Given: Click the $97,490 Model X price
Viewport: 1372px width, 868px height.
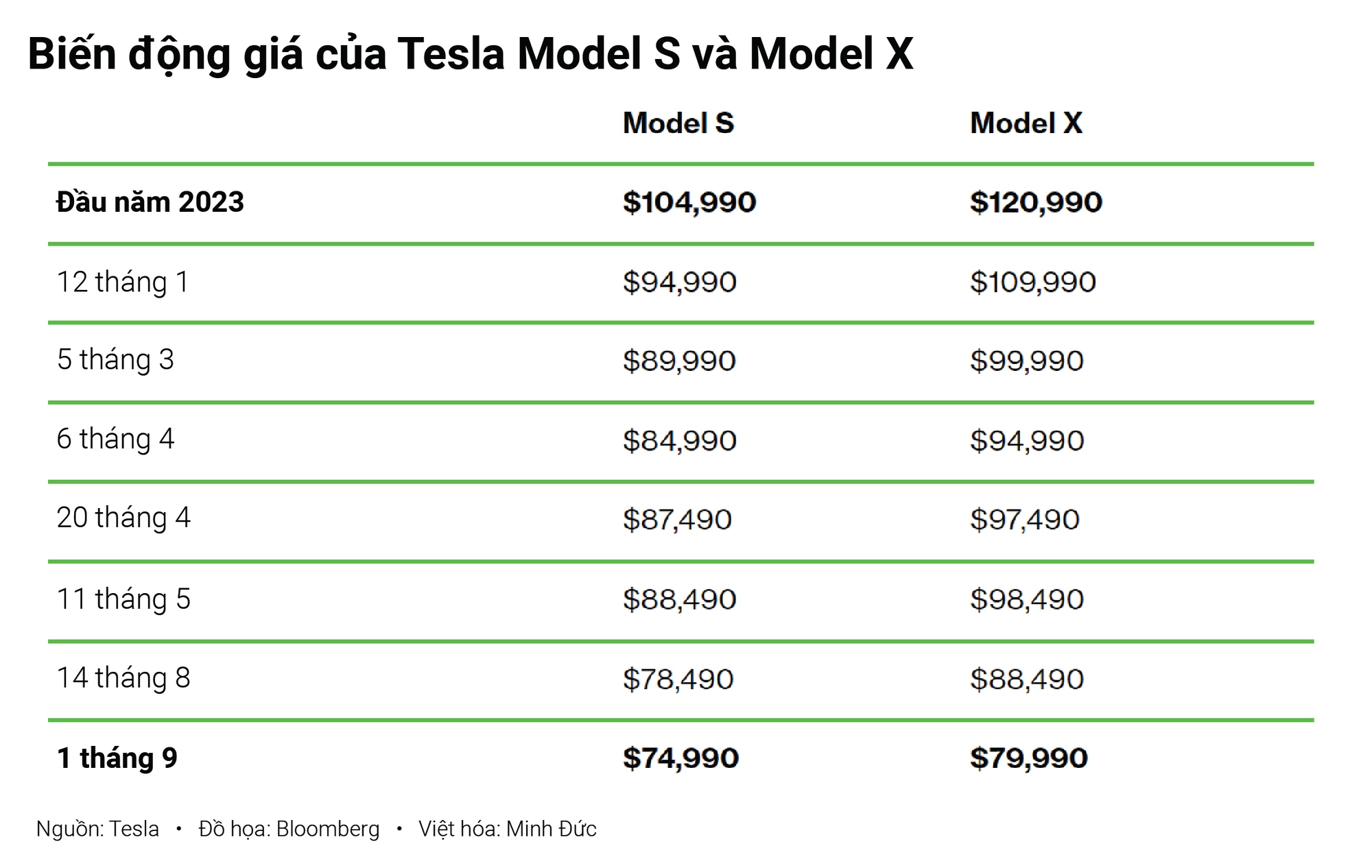Looking at the screenshot, I should (x=1024, y=520).
